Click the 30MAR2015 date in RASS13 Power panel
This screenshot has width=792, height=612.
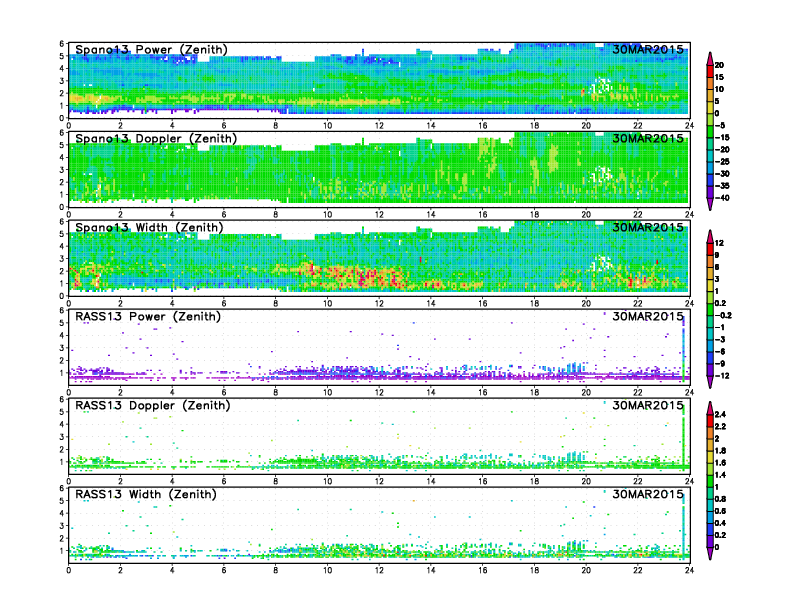coord(648,316)
